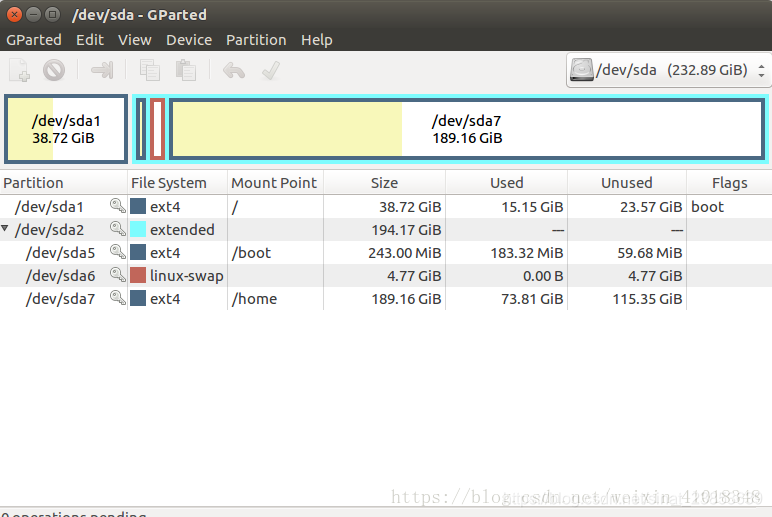Click the Resize/Move toolbar icon
772x517 pixels.
[102, 70]
